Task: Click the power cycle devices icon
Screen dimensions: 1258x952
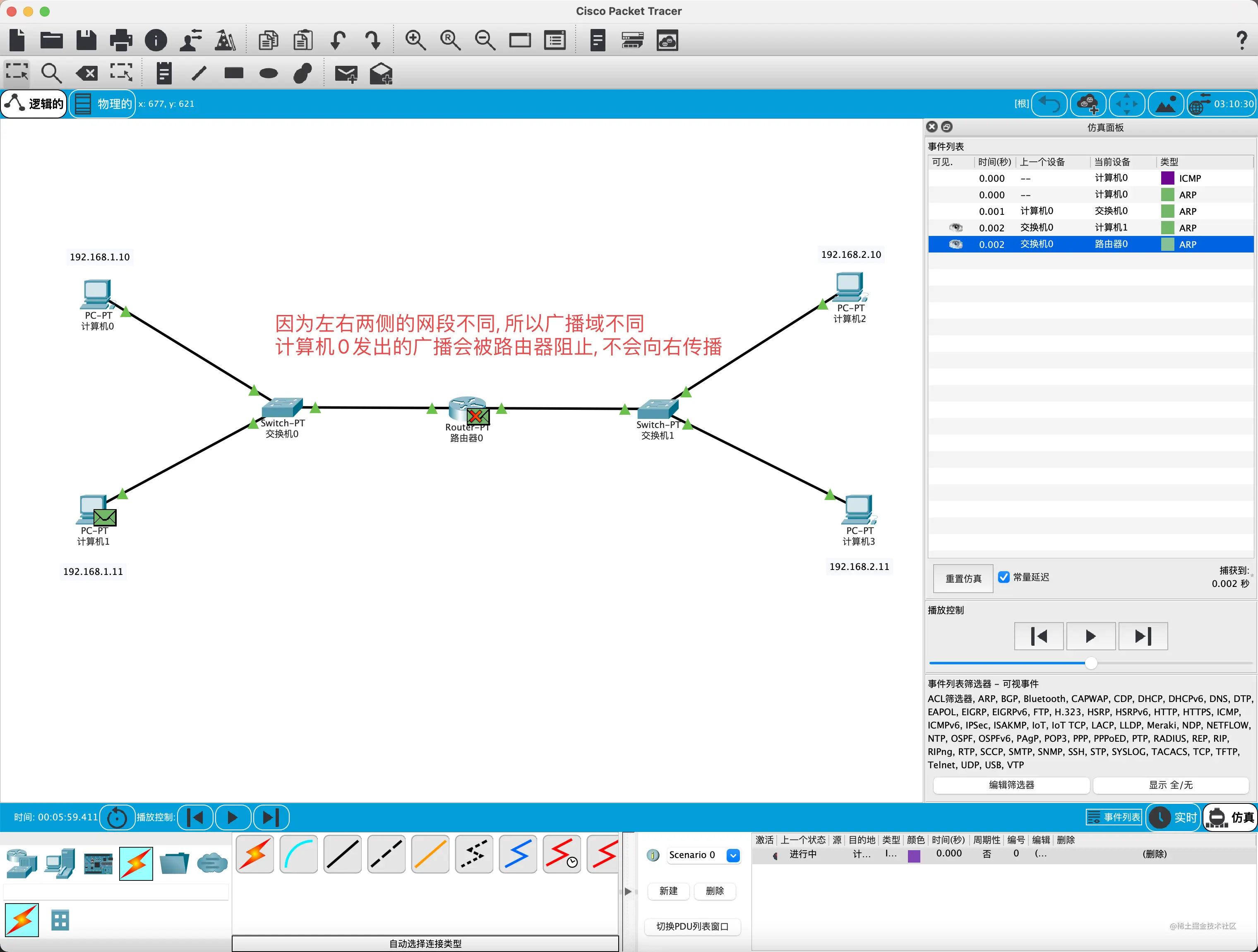Action: (117, 817)
